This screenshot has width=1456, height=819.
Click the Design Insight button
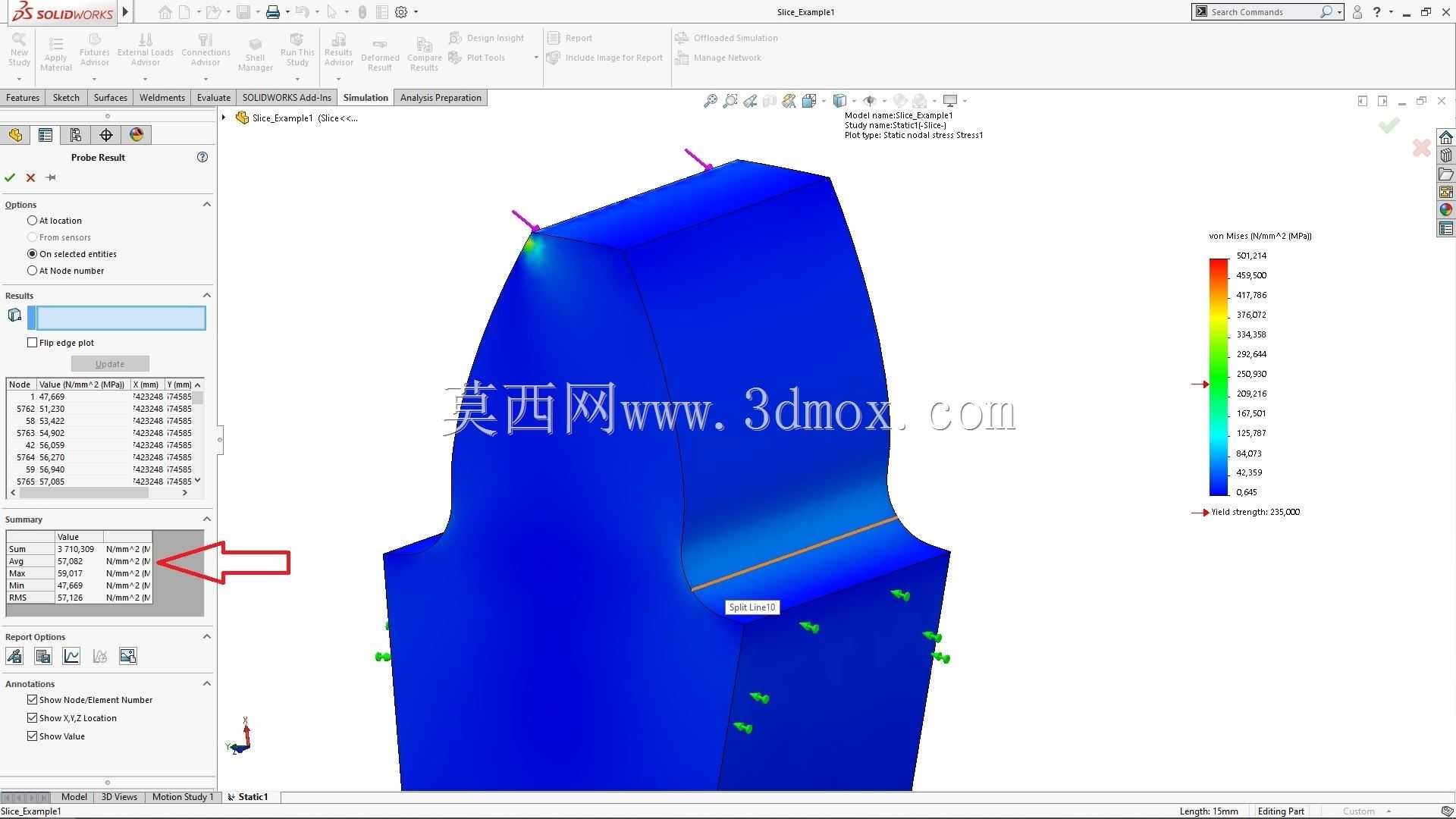[487, 38]
